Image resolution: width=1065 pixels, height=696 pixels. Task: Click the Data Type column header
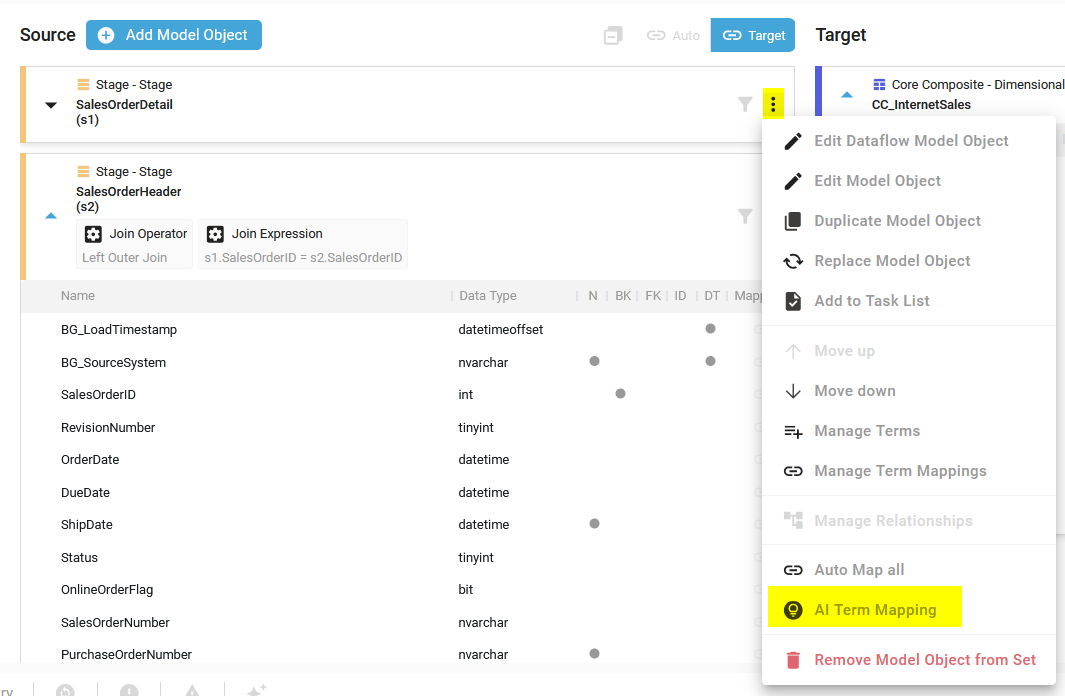488,296
